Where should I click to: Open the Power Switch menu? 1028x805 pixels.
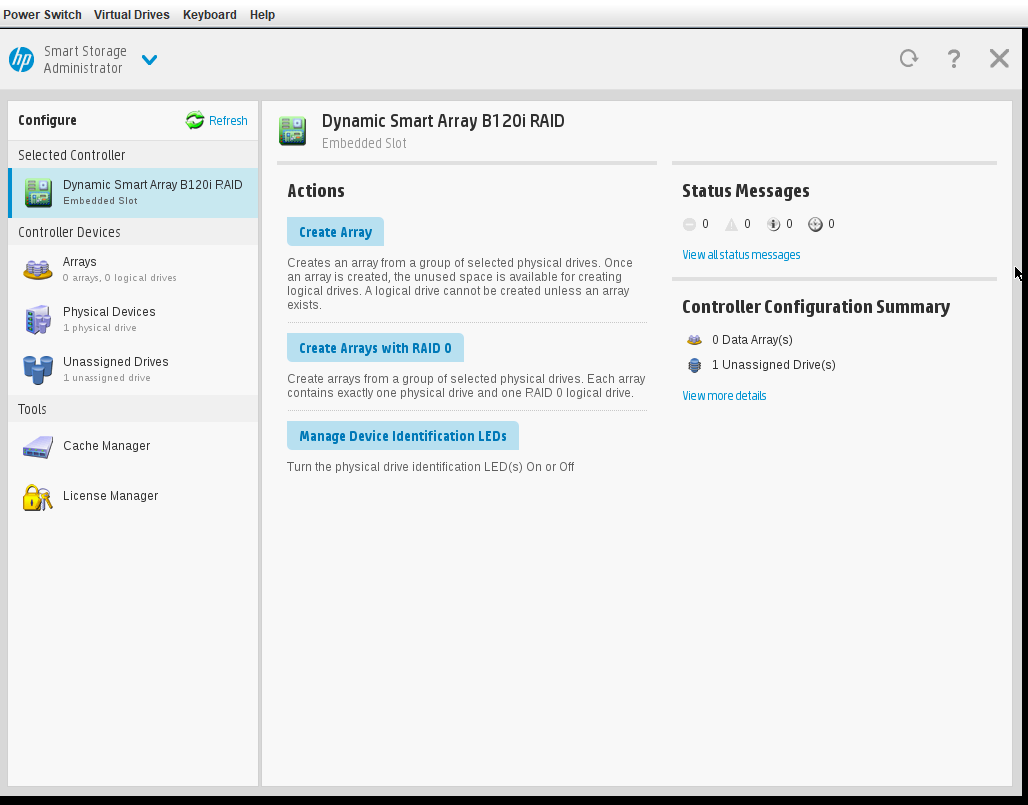coord(43,14)
